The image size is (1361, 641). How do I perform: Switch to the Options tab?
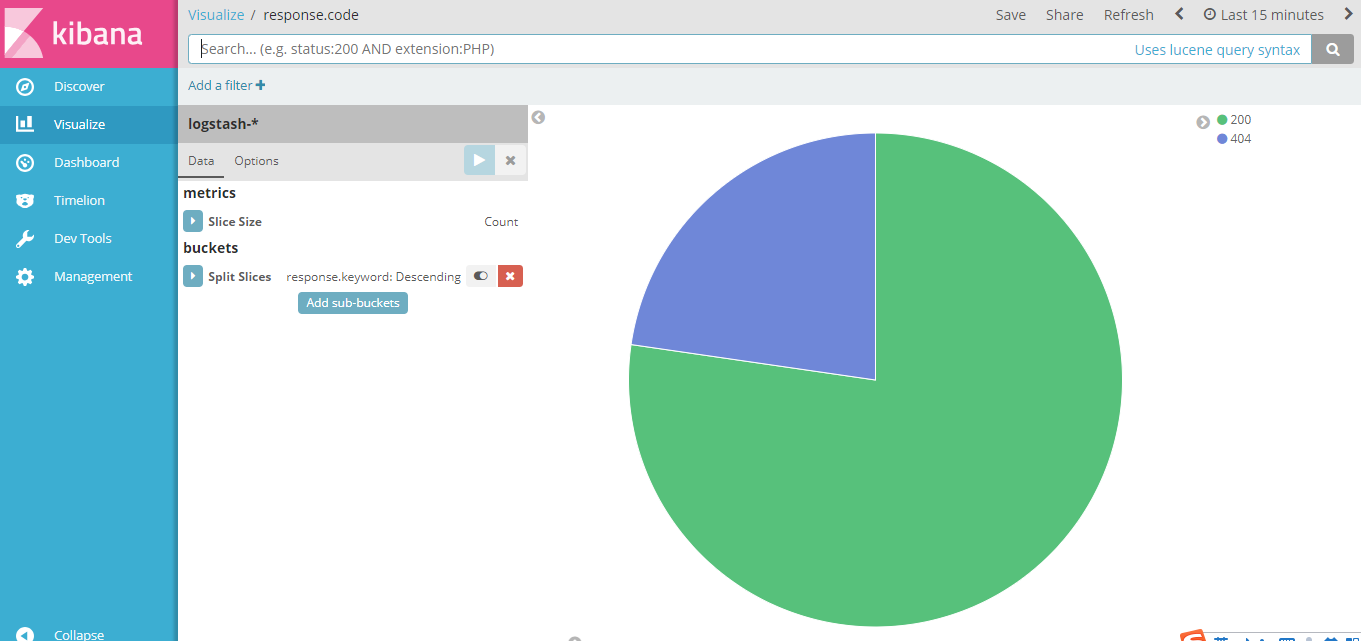pyautogui.click(x=256, y=161)
